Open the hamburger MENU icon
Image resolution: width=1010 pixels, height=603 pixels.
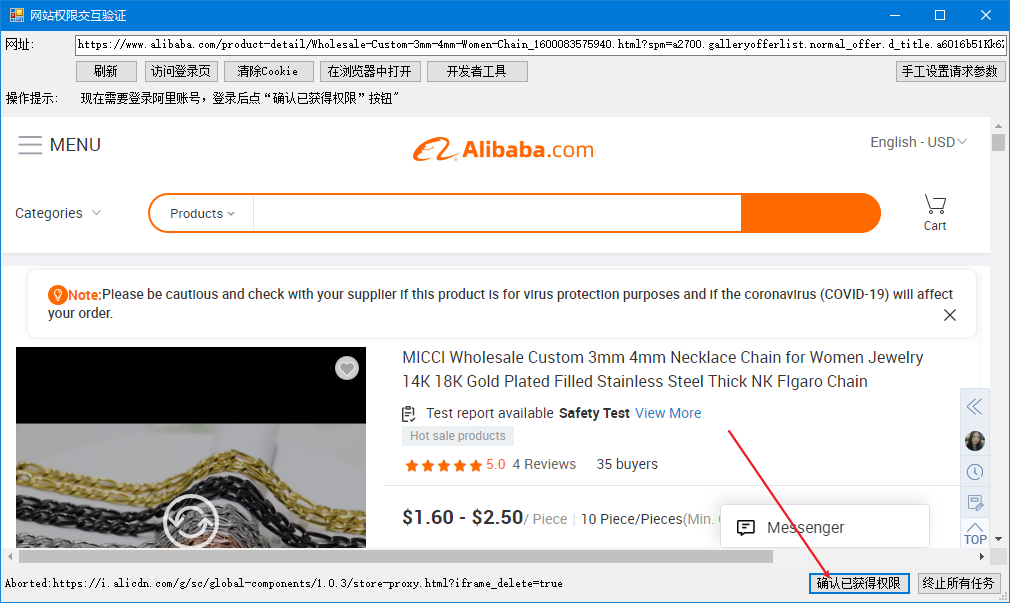30,145
